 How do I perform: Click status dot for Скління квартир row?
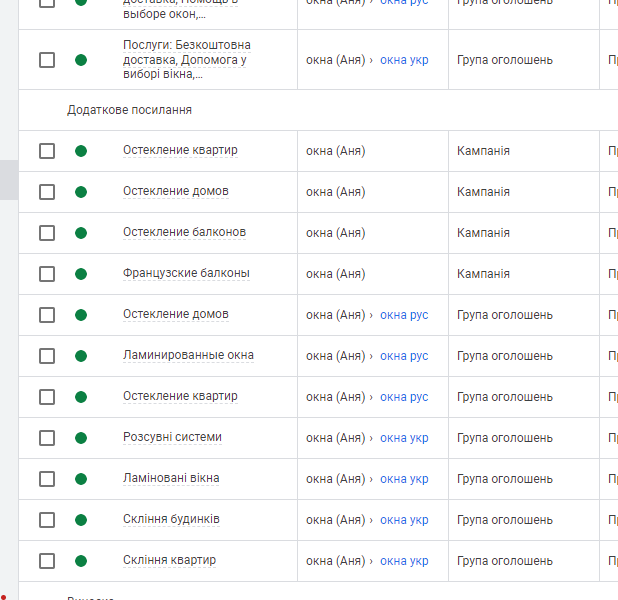81,561
